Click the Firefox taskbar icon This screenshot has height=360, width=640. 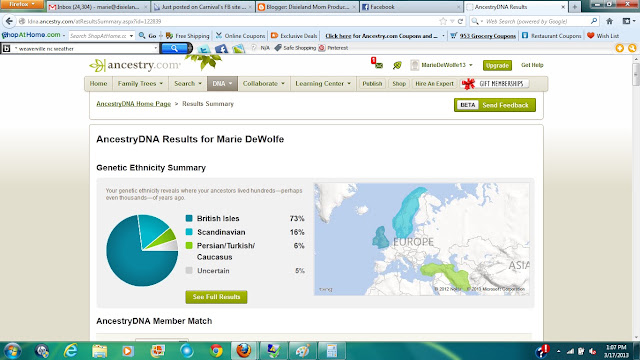[x=244, y=351]
